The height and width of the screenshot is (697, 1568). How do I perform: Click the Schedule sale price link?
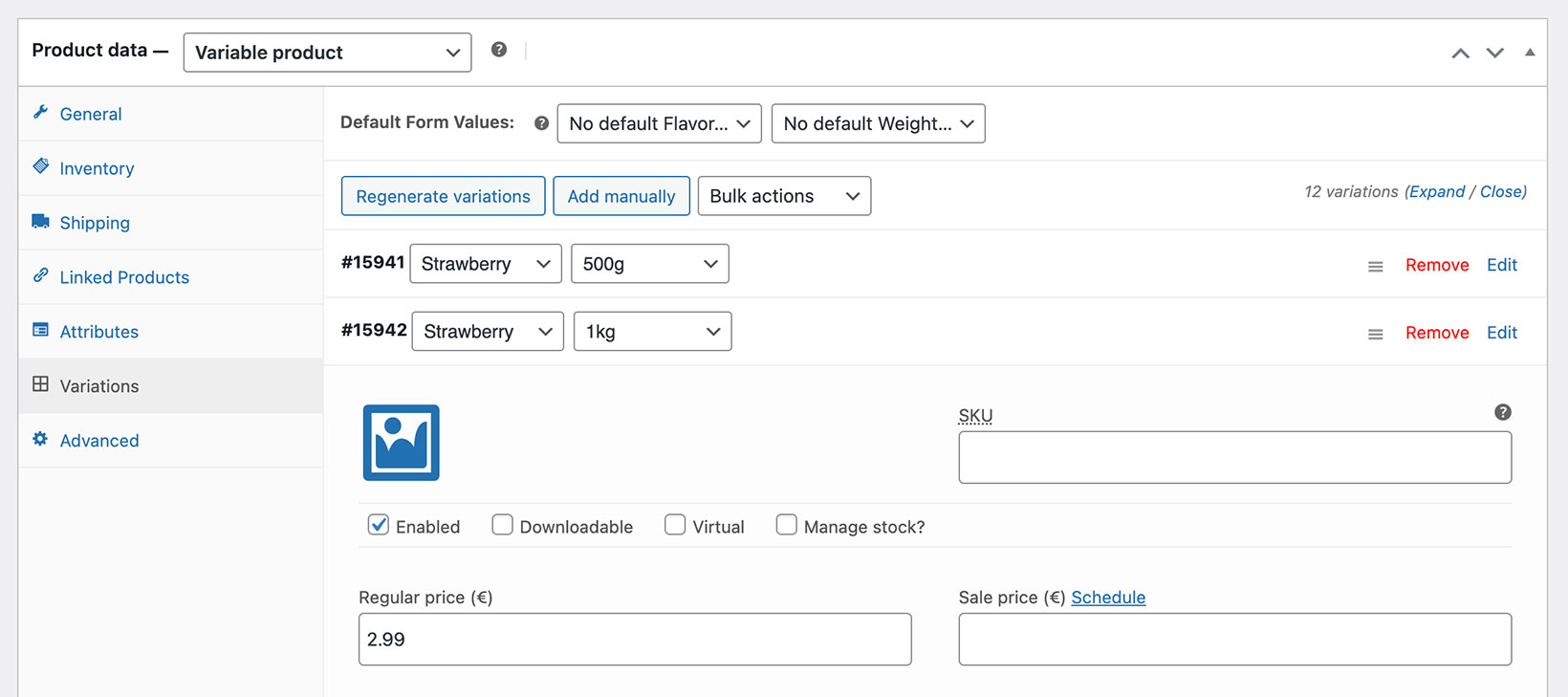coord(1108,598)
